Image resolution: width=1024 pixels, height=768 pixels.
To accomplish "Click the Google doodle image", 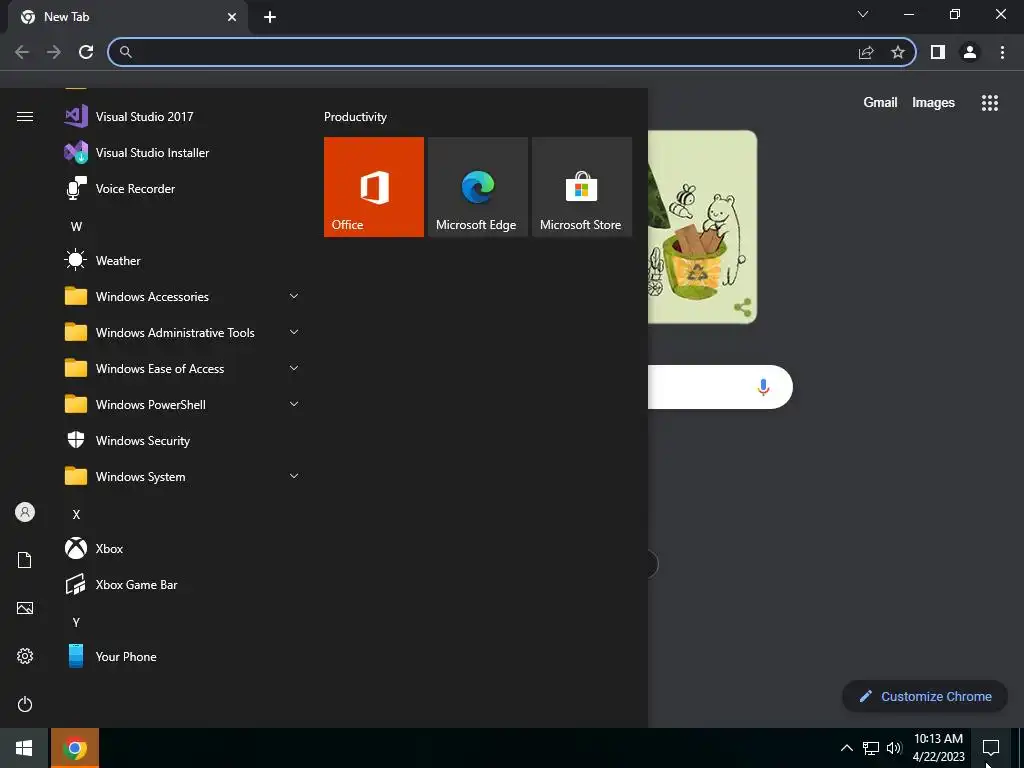I will tap(702, 227).
